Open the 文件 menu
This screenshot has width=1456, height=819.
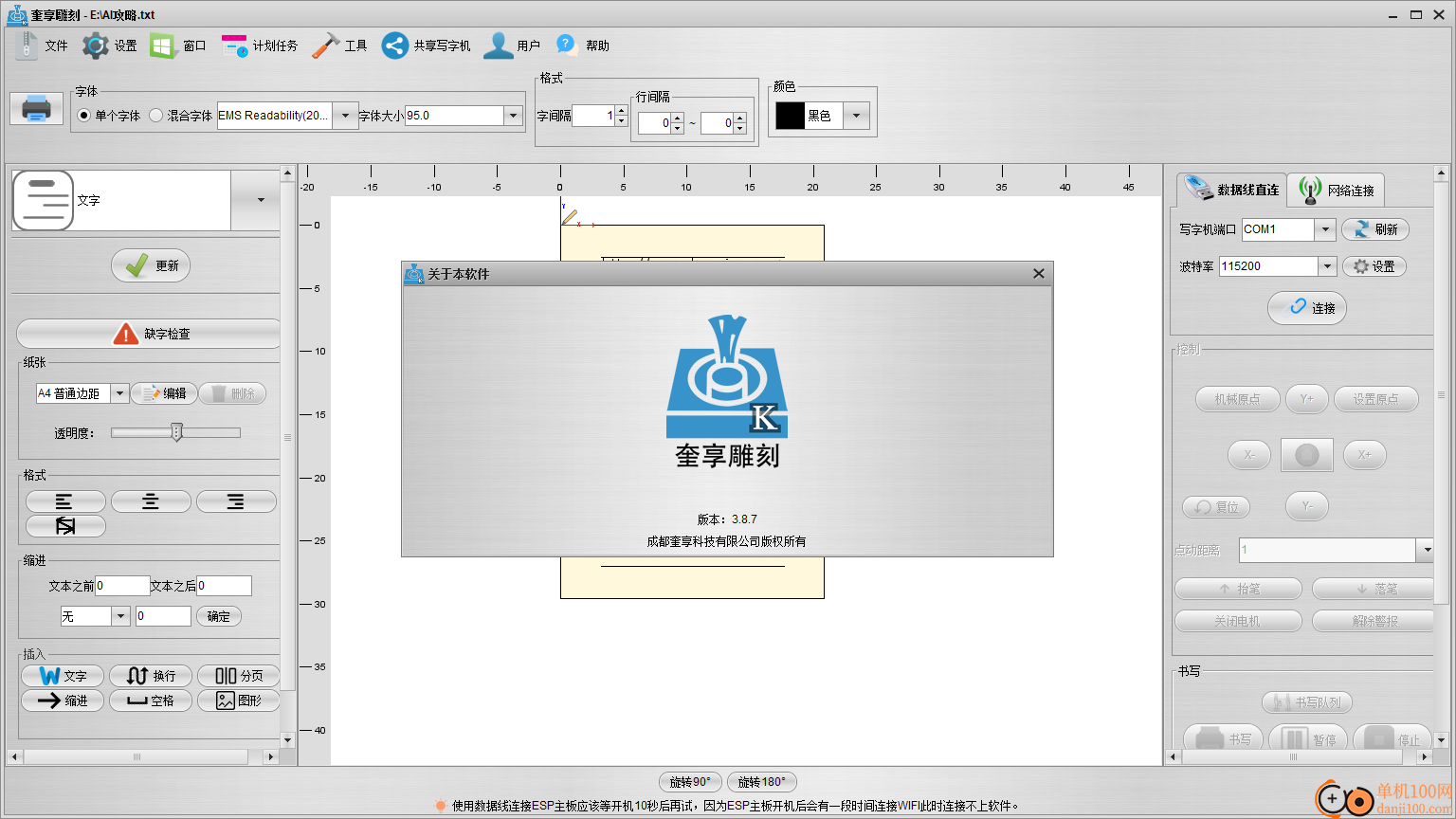tap(42, 45)
